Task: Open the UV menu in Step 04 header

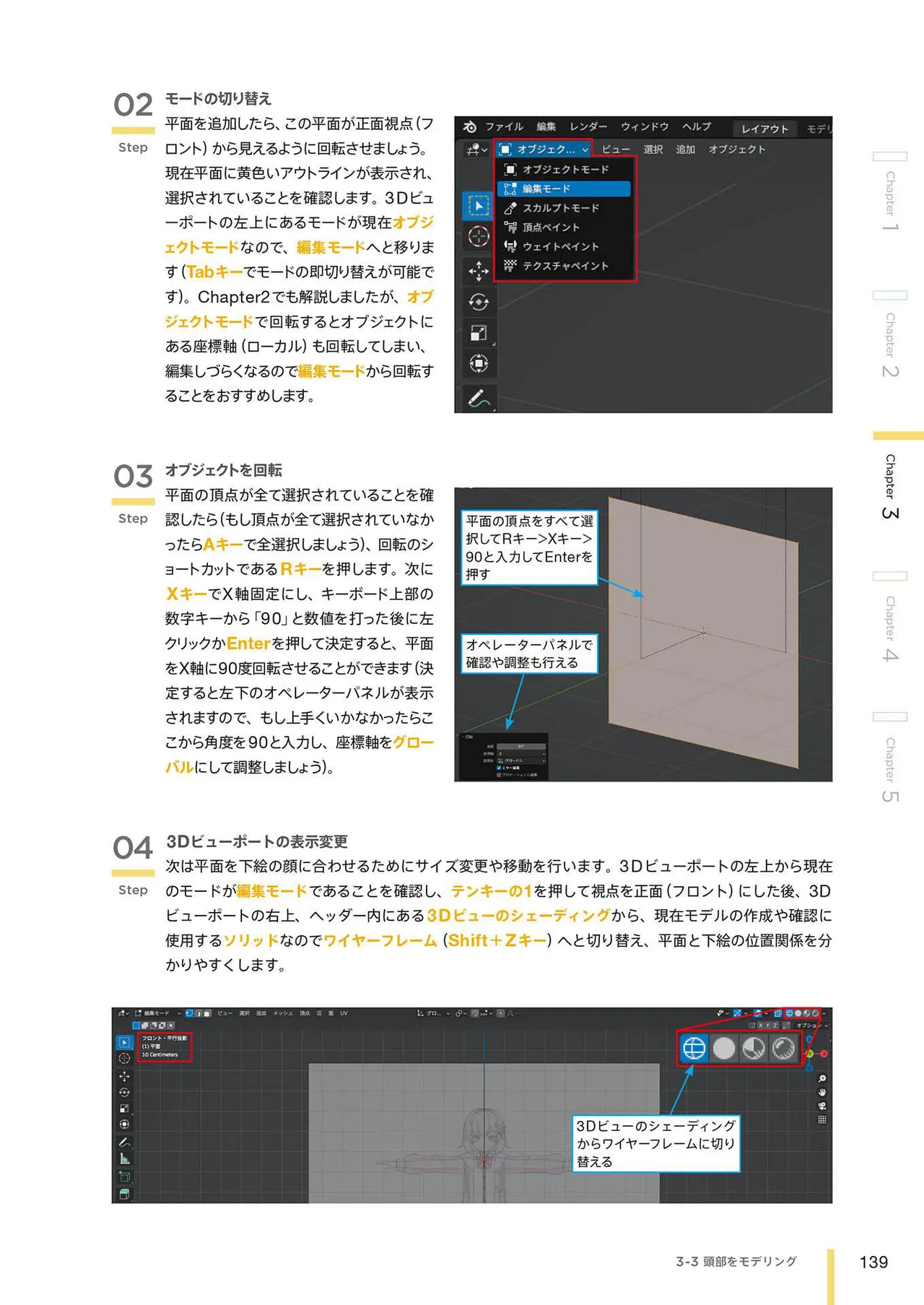Action: (344, 1013)
